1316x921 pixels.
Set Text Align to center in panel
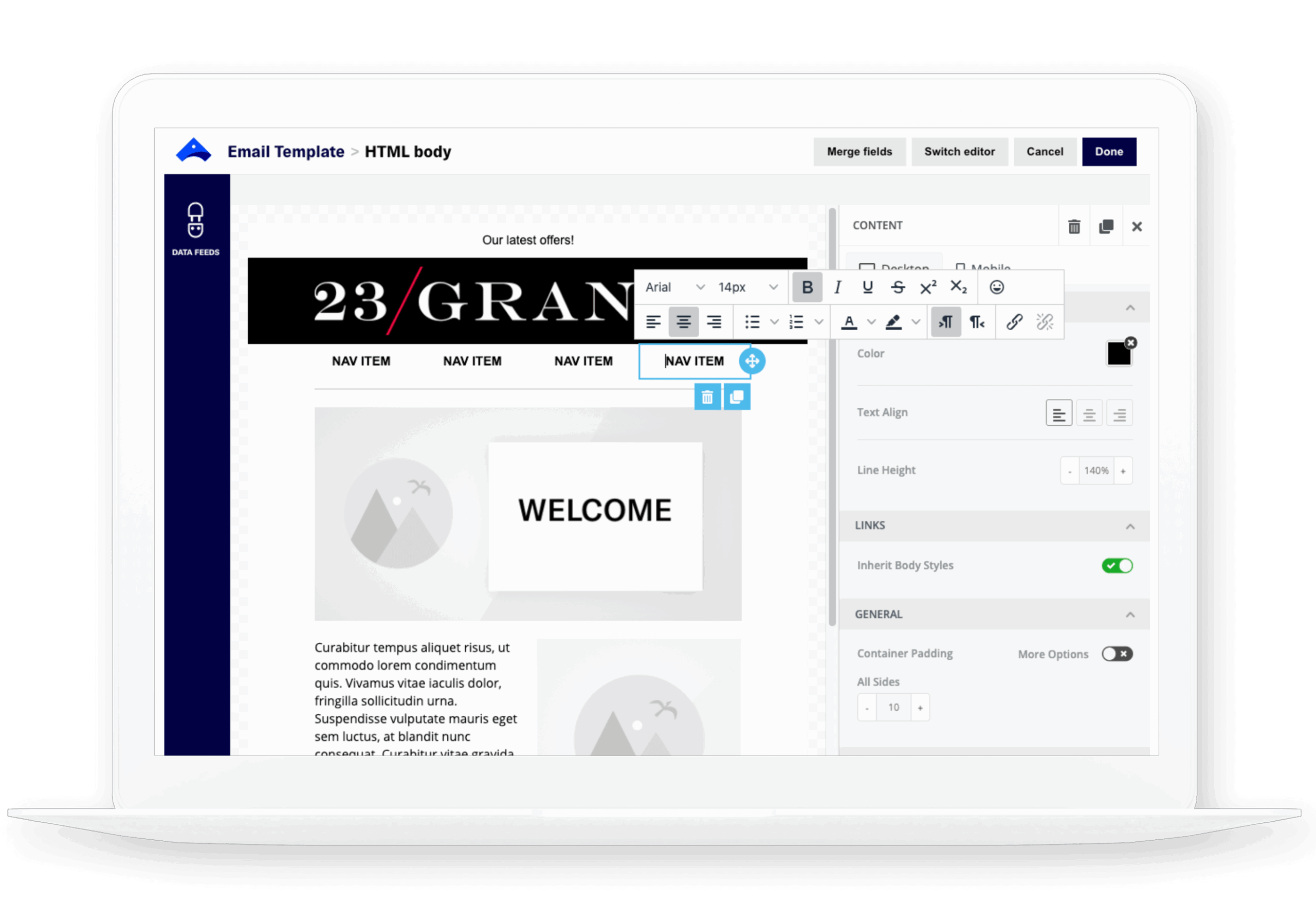1089,413
